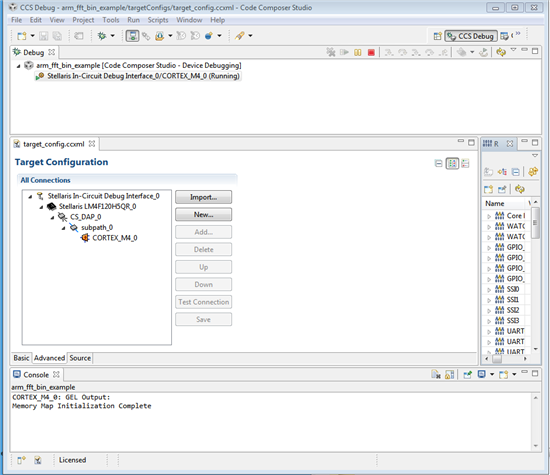Click the Add... button
This screenshot has height=475, width=550.
[x=203, y=232]
